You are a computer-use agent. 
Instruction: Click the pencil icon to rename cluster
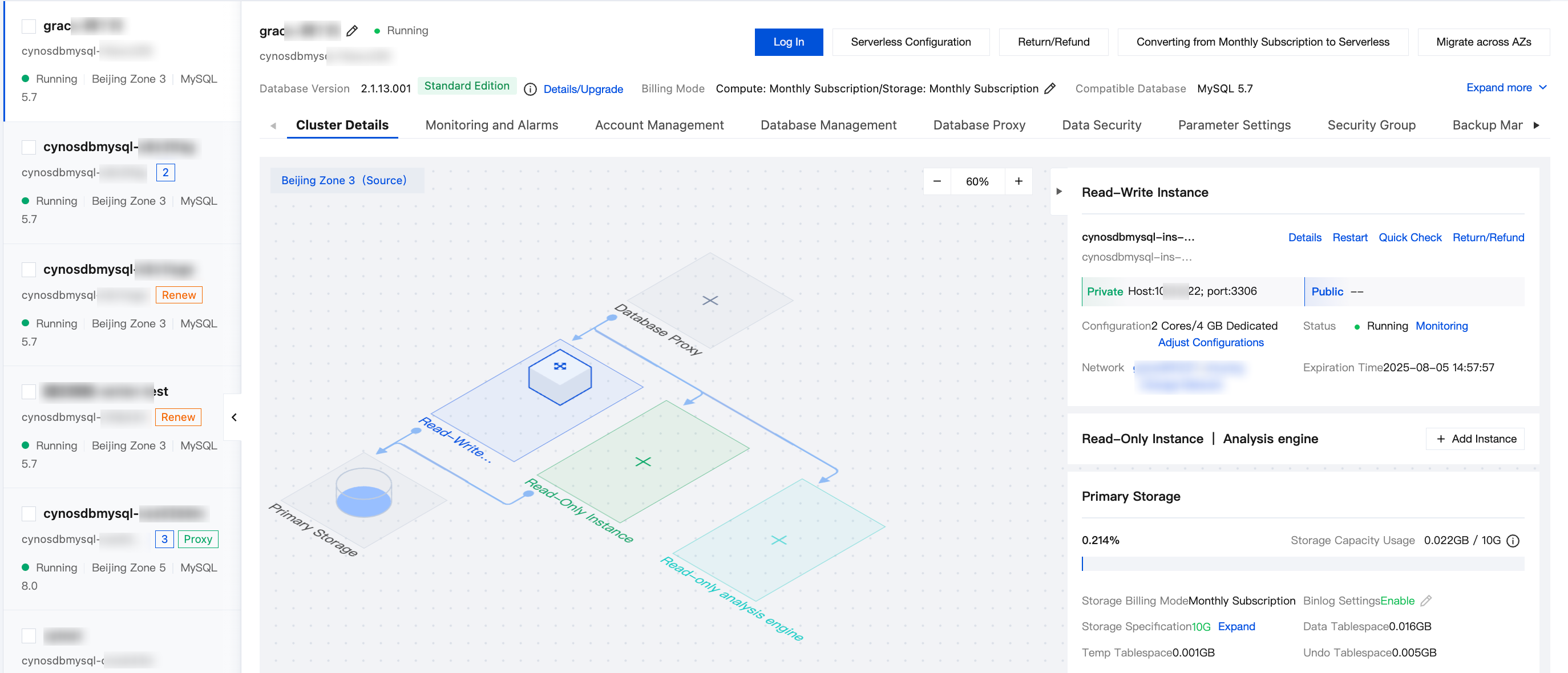[352, 30]
